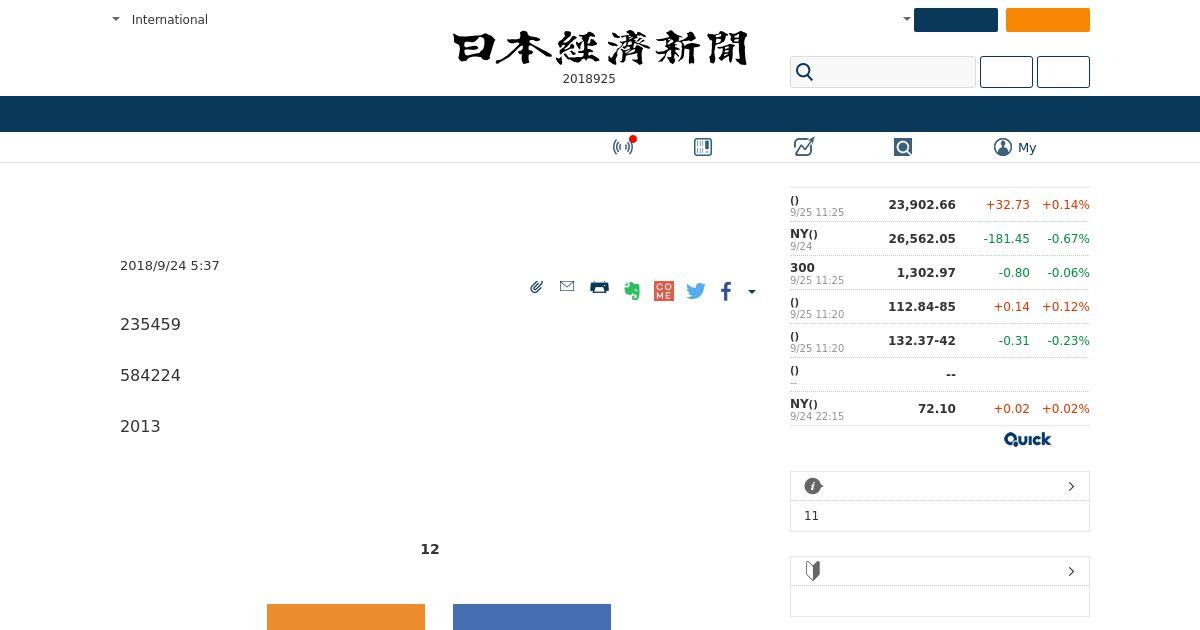Click the dark blue button at top right

(956, 20)
